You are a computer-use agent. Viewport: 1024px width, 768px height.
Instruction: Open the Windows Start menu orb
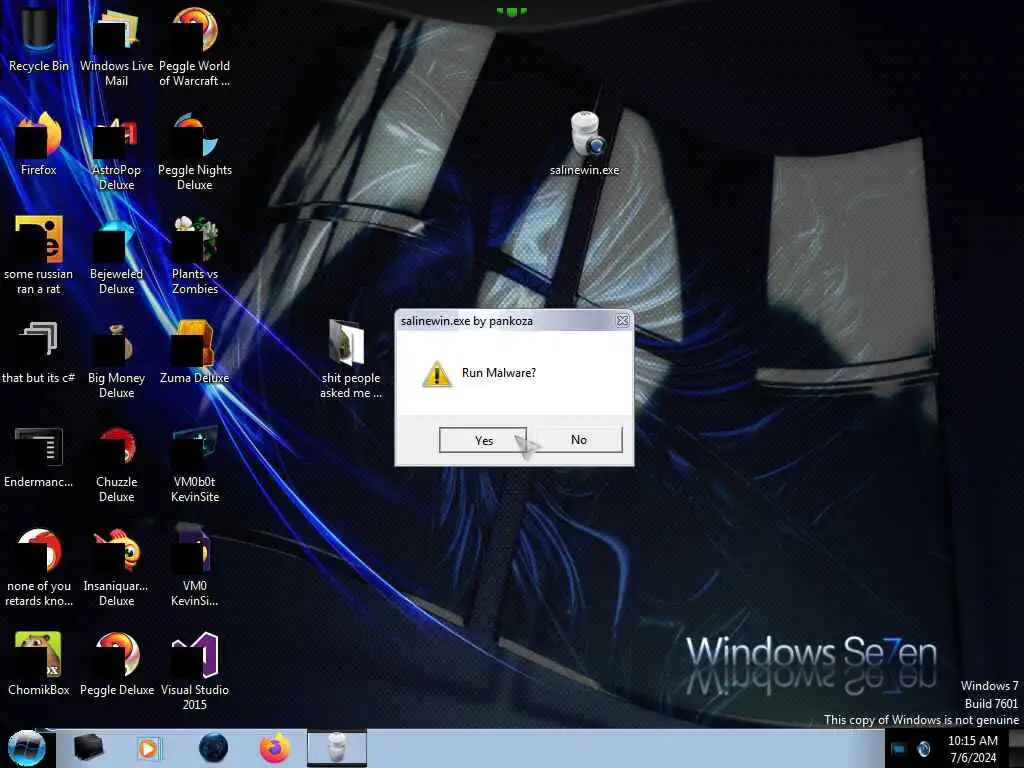[x=27, y=748]
